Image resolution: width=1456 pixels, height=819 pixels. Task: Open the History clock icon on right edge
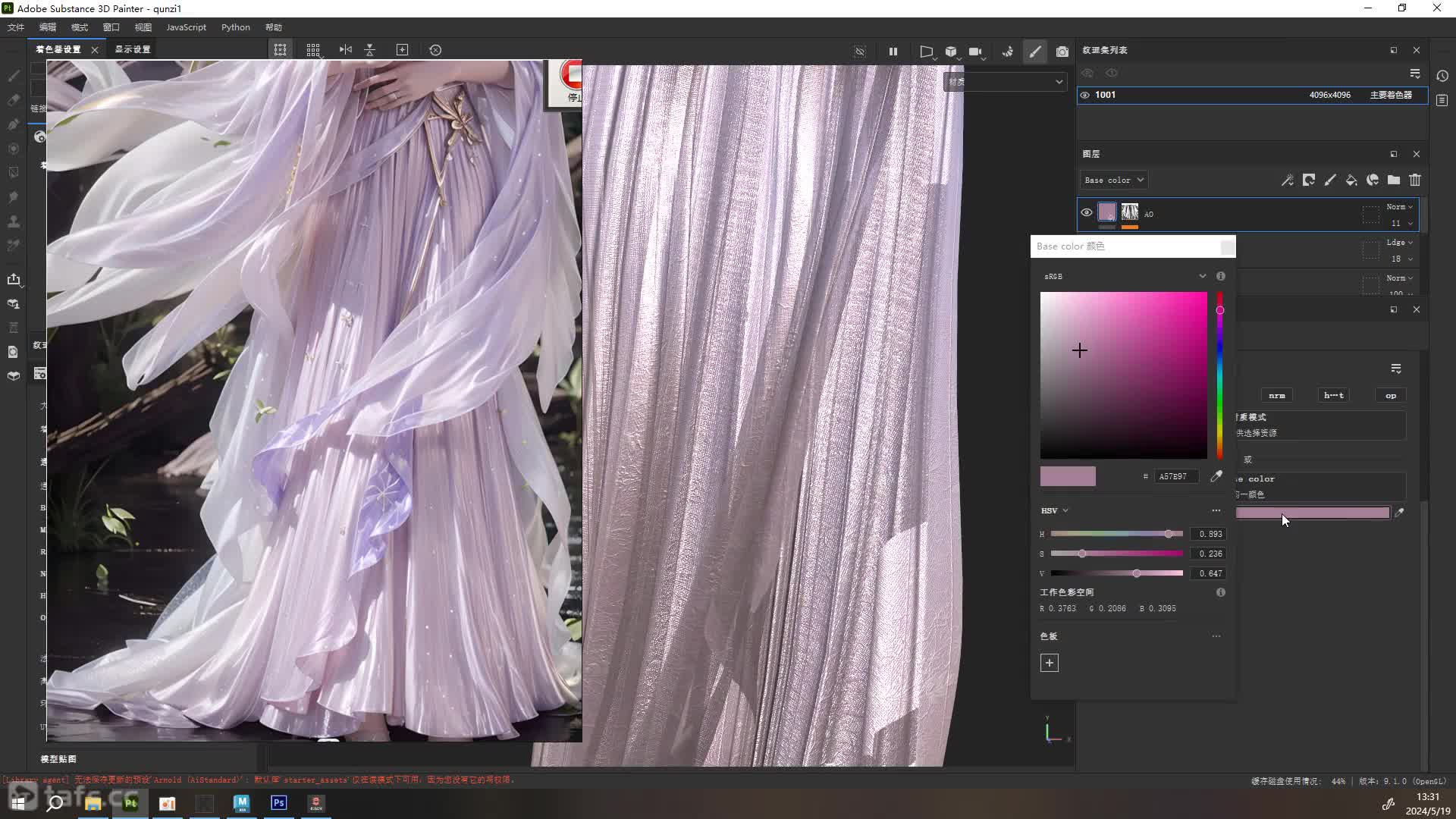click(x=1442, y=76)
